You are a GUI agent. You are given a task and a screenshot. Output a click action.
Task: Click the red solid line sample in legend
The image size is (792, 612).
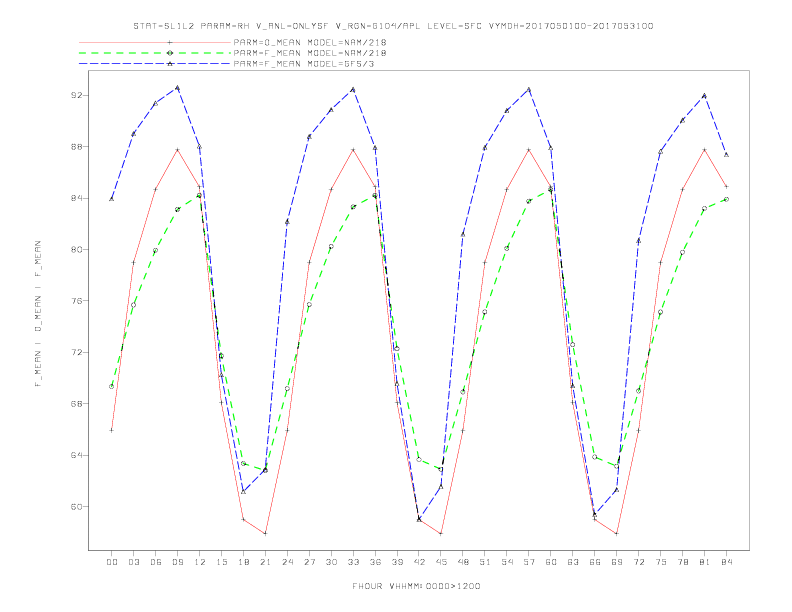pyautogui.click(x=155, y=42)
